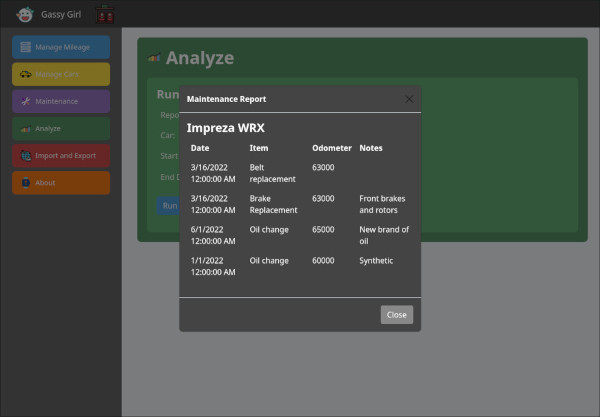This screenshot has height=417, width=600.
Task: Click the Maintenance Report dialog title
Action: pyautogui.click(x=227, y=99)
